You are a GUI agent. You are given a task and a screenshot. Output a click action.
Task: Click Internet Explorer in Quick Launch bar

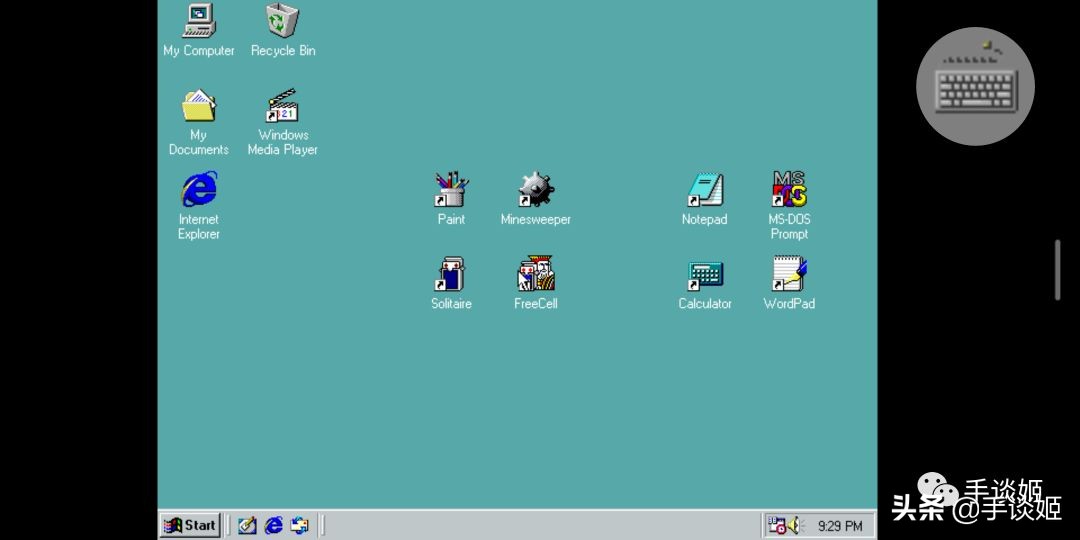click(x=273, y=525)
